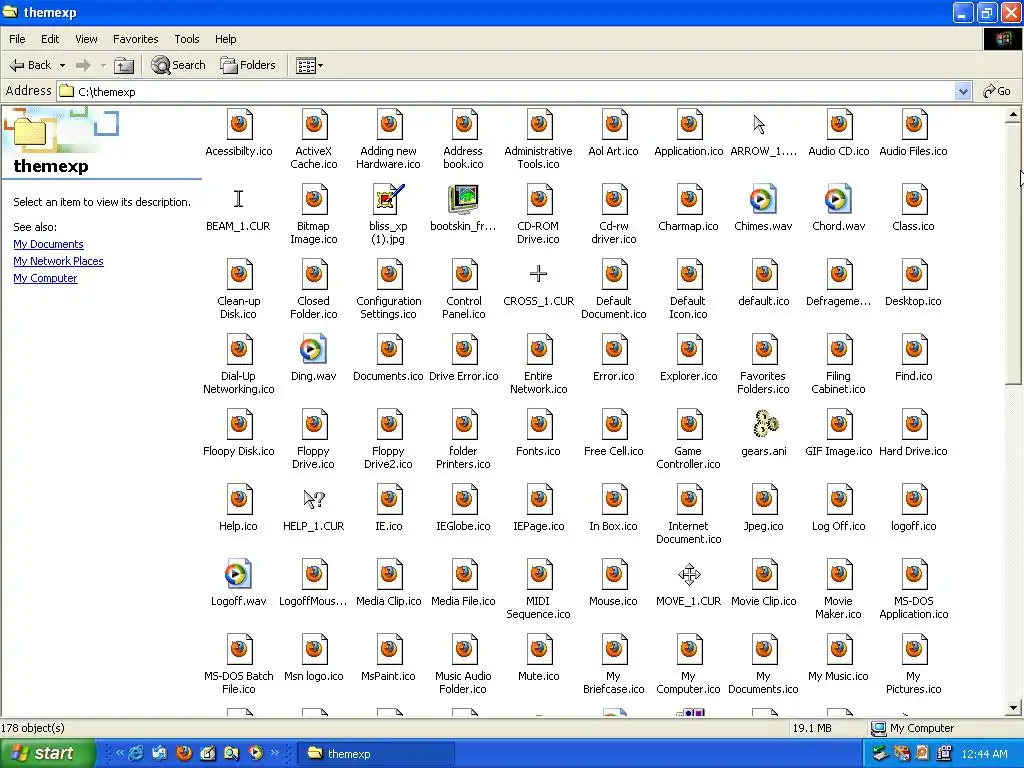Select the Free Cell.ico file

[614, 424]
